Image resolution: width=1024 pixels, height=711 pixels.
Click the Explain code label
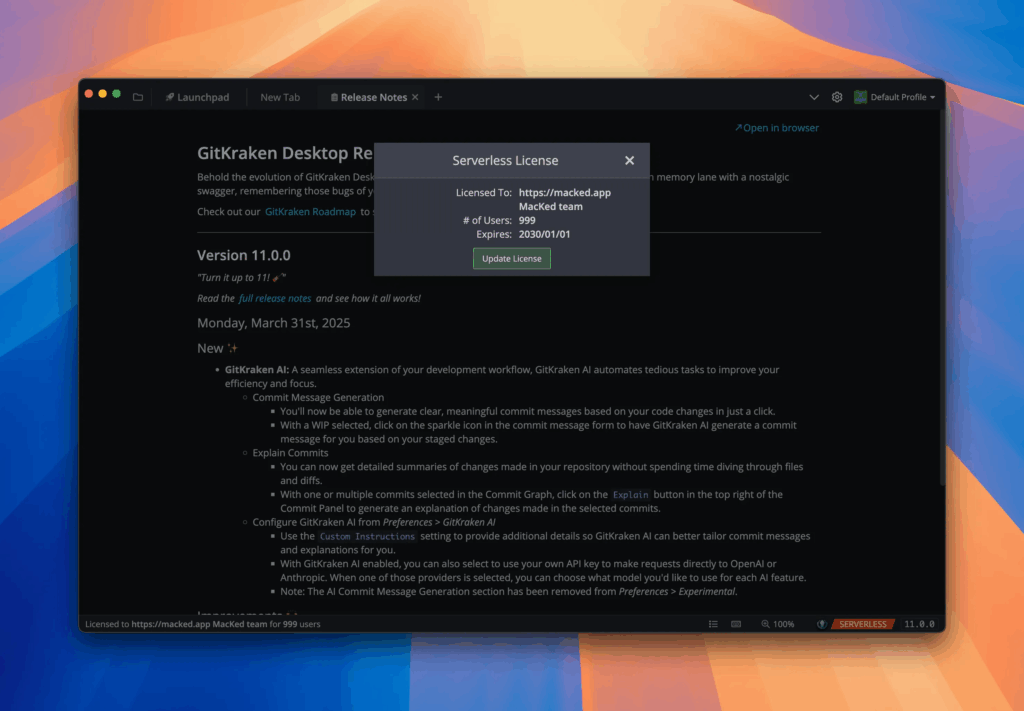[x=630, y=495]
